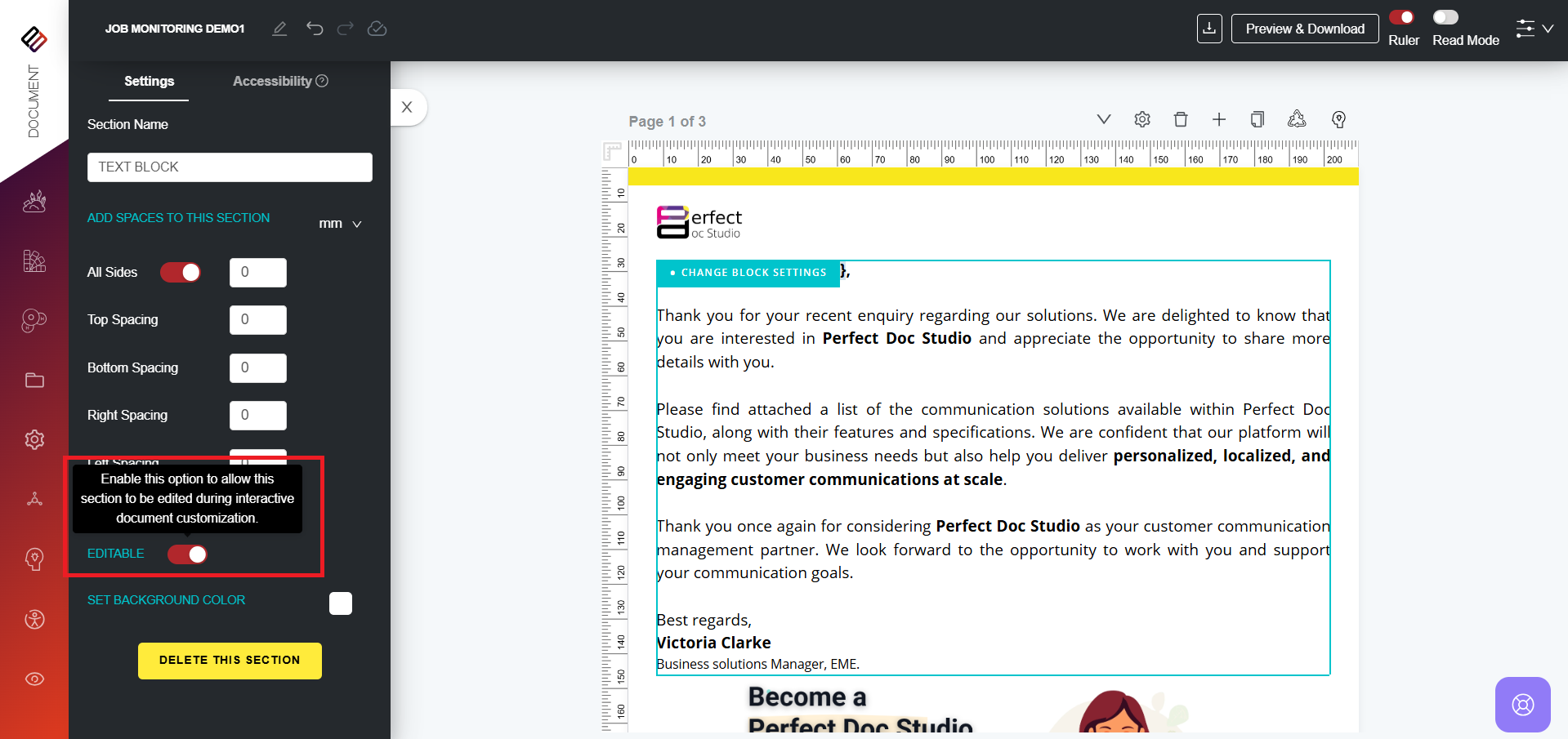The height and width of the screenshot is (739, 1568).
Task: Open page settings gear icon
Action: click(x=1142, y=120)
